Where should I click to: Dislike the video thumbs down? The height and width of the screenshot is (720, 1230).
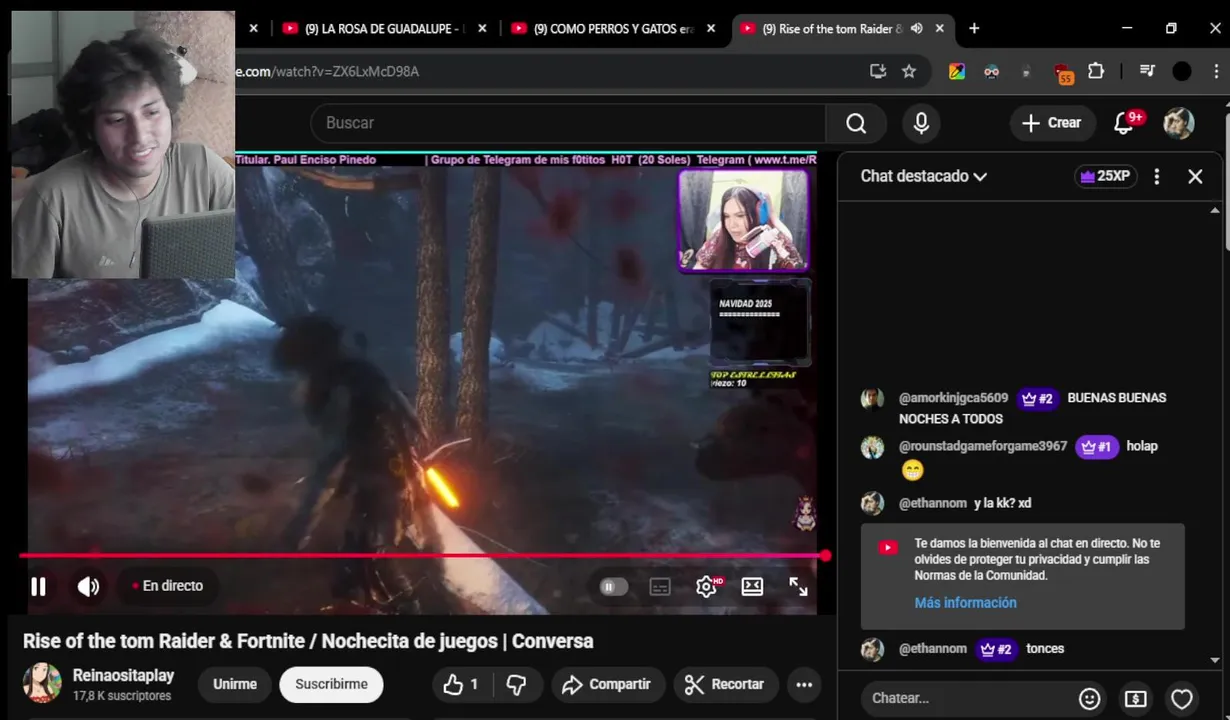point(516,684)
